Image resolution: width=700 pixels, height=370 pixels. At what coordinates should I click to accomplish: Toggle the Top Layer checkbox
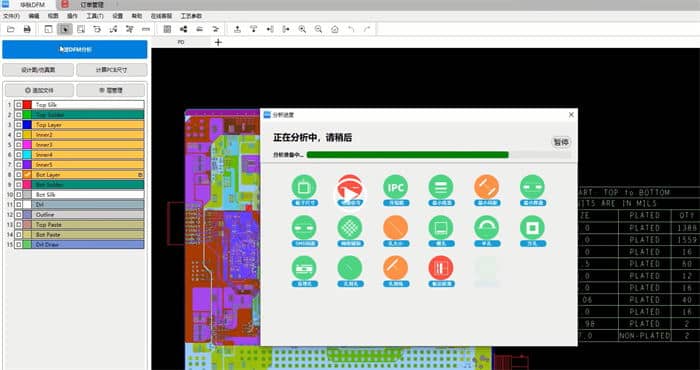coord(18,125)
